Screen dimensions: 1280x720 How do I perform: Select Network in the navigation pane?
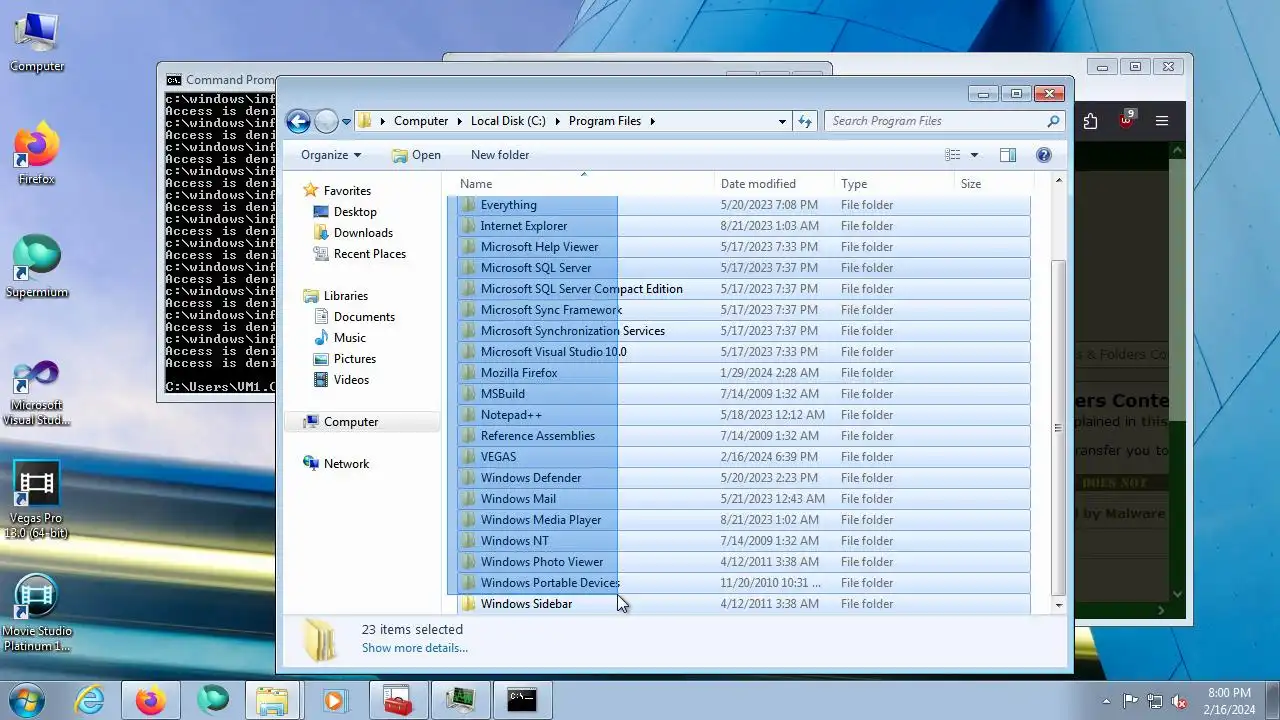pyautogui.click(x=346, y=464)
